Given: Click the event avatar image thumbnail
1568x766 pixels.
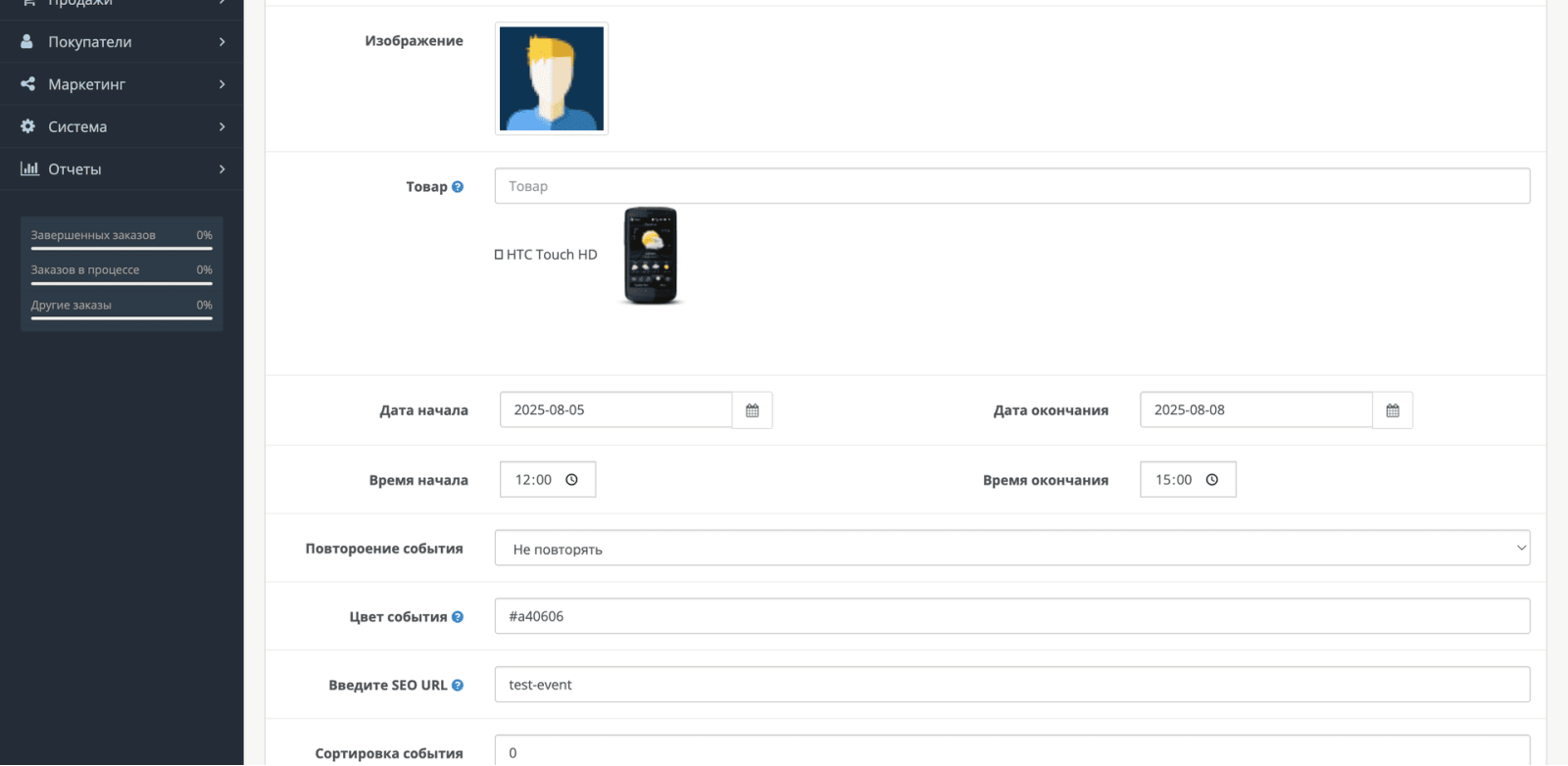Looking at the screenshot, I should pyautogui.click(x=552, y=78).
